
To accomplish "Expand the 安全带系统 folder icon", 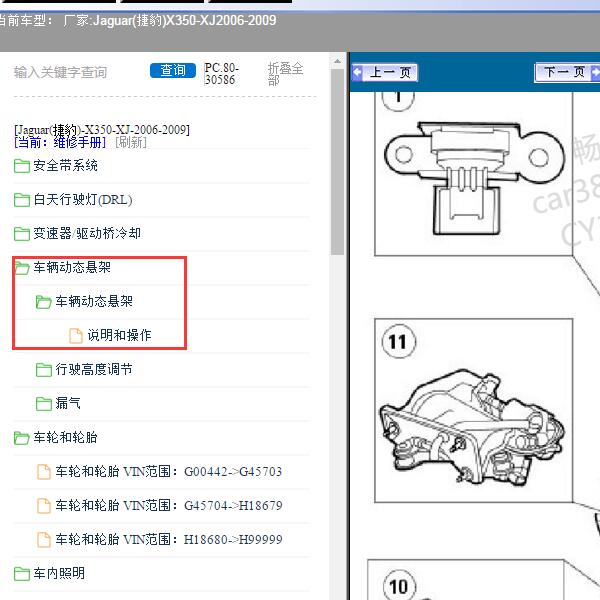I will pyautogui.click(x=22, y=166).
